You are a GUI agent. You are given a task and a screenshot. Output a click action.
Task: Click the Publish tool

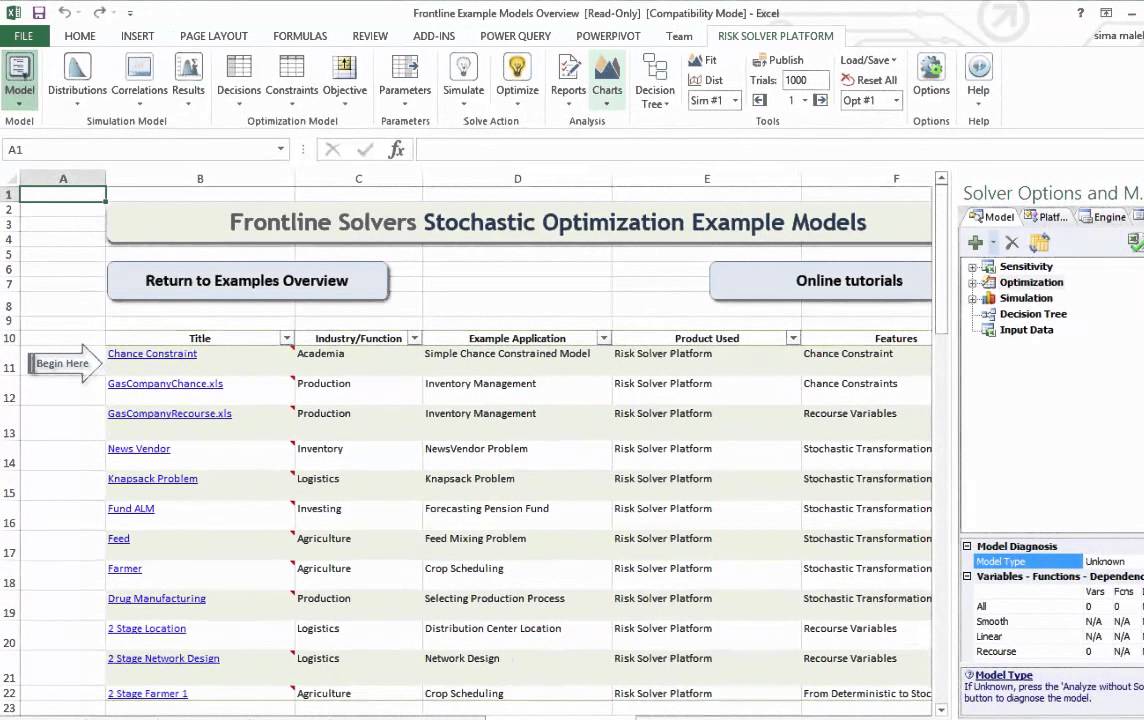[778, 60]
